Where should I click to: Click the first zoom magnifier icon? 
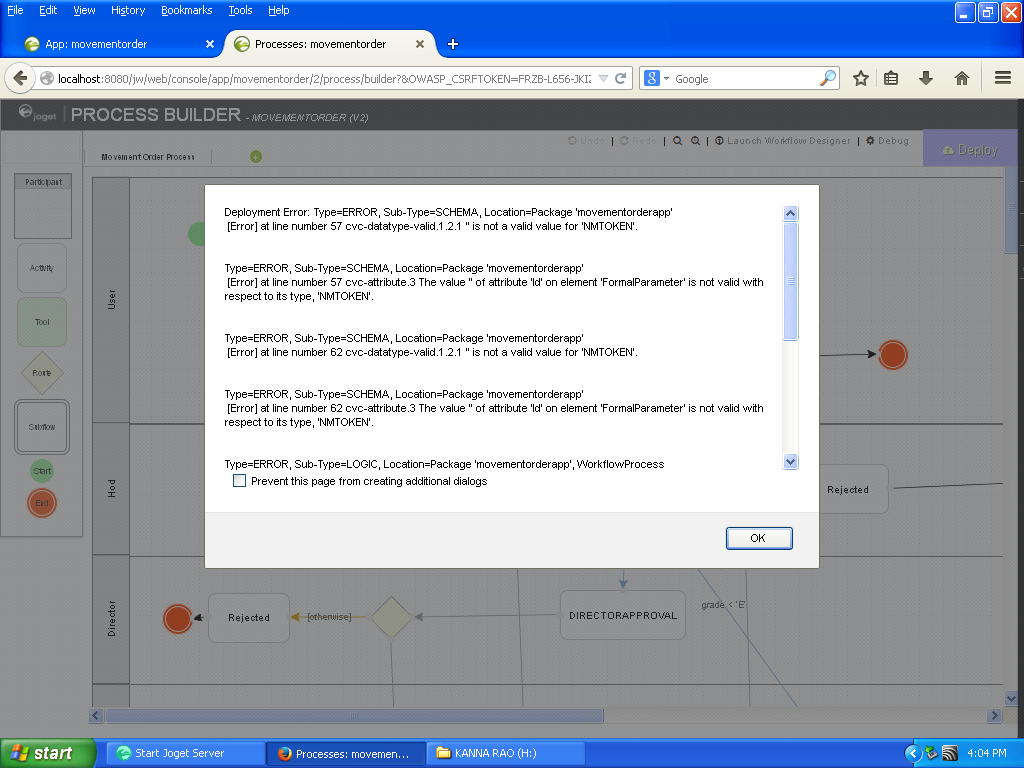tap(677, 140)
